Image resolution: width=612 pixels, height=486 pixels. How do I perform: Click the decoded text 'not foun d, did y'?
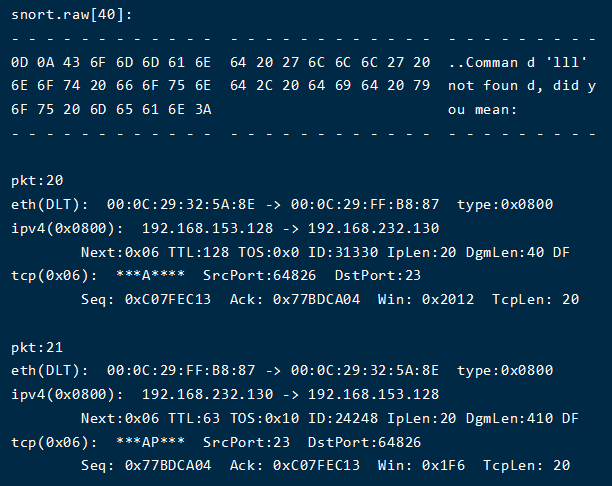click(522, 86)
